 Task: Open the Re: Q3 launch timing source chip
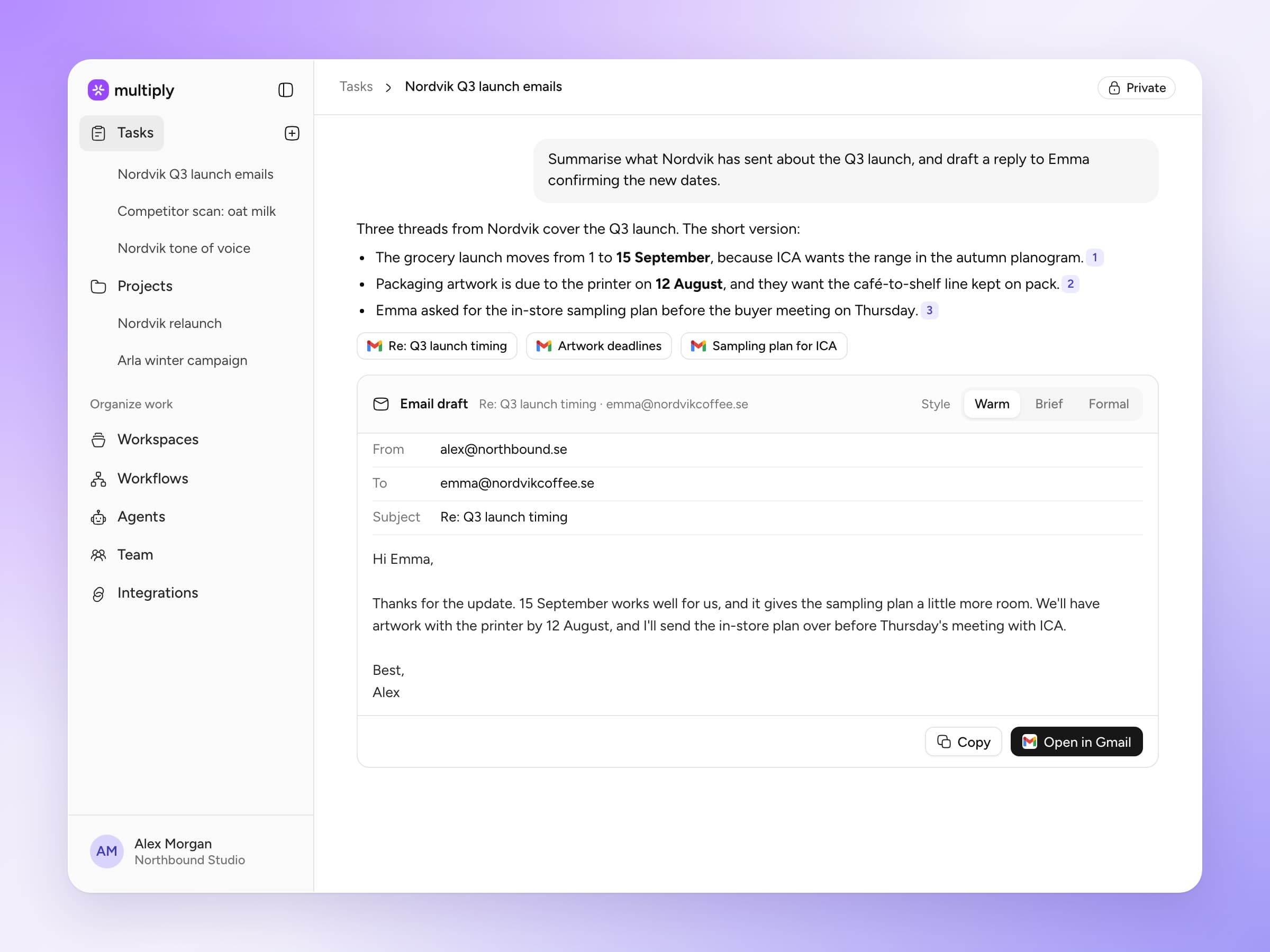click(x=437, y=346)
